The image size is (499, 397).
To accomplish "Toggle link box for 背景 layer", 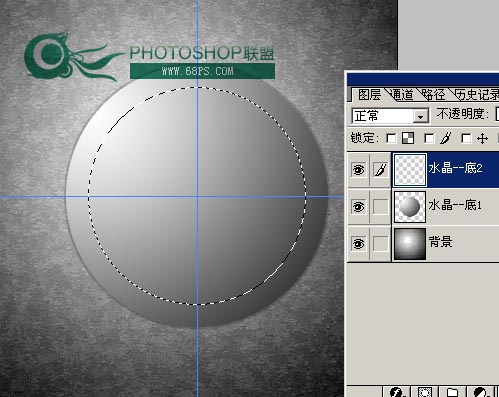I will click(x=380, y=244).
